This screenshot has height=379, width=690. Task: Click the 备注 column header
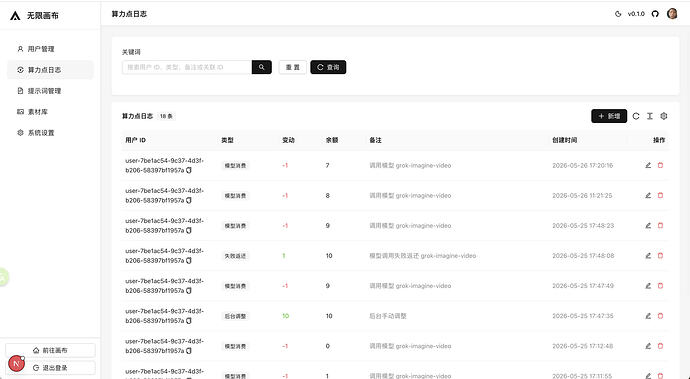coord(375,140)
